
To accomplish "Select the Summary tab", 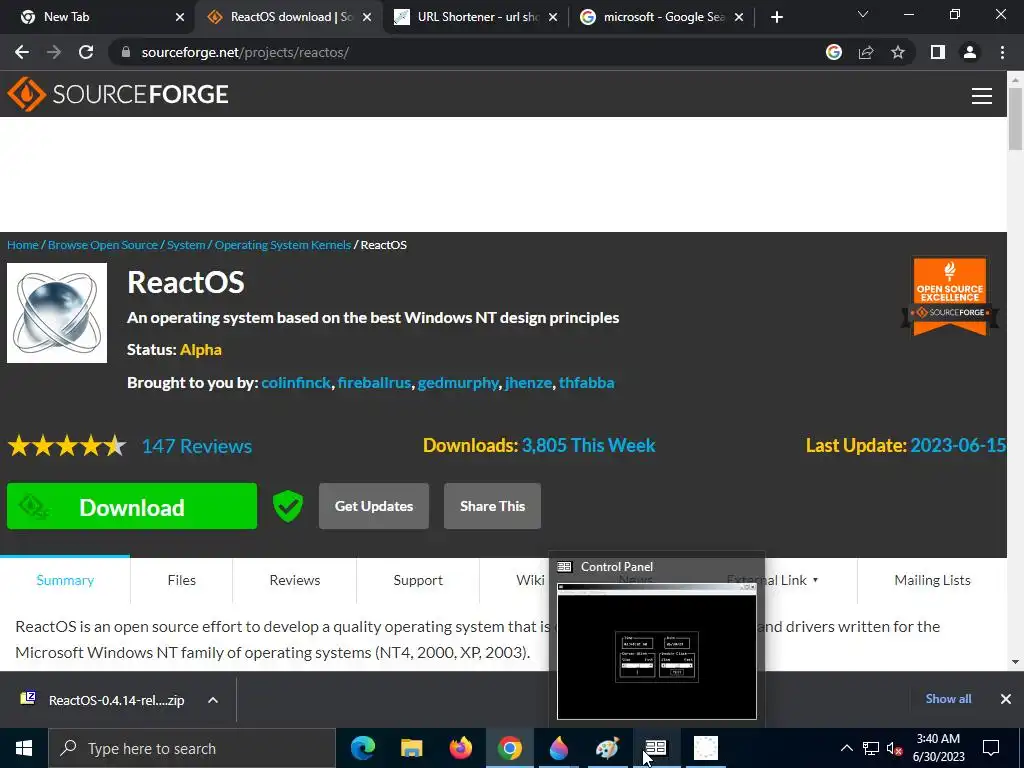I will point(65,581).
